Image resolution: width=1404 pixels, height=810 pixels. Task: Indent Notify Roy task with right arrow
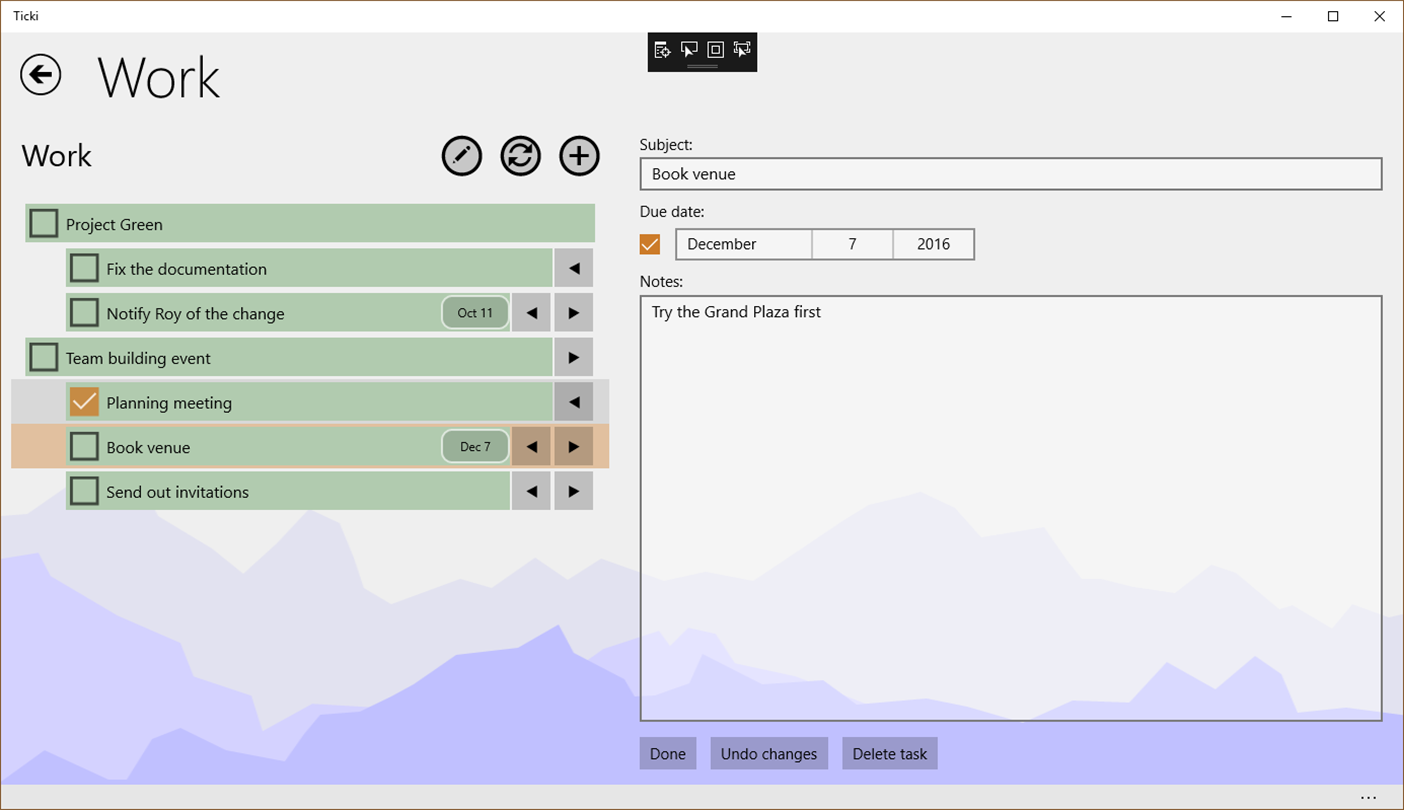(x=574, y=313)
